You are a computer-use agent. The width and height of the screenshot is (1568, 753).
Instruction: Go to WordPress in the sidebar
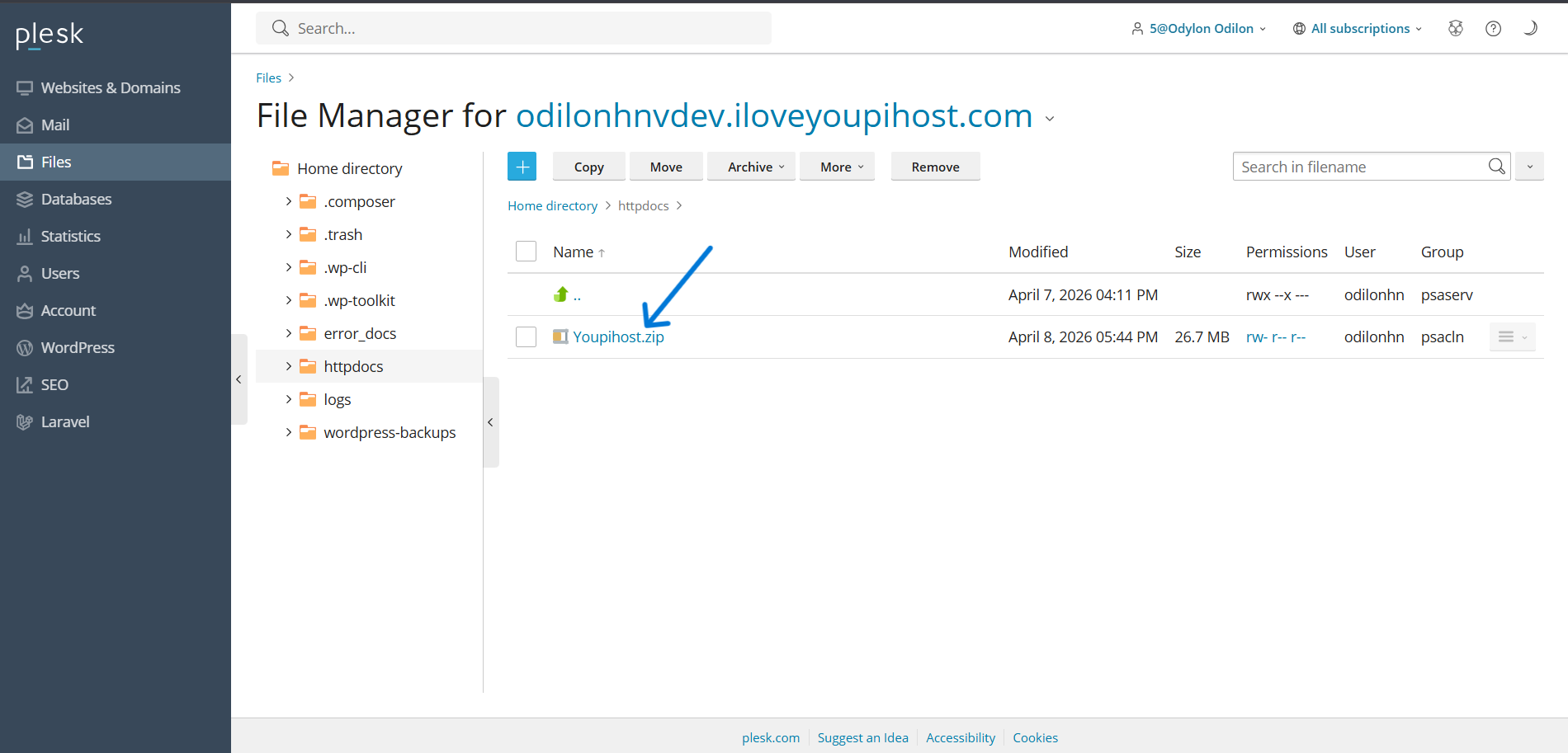pyautogui.click(x=78, y=347)
